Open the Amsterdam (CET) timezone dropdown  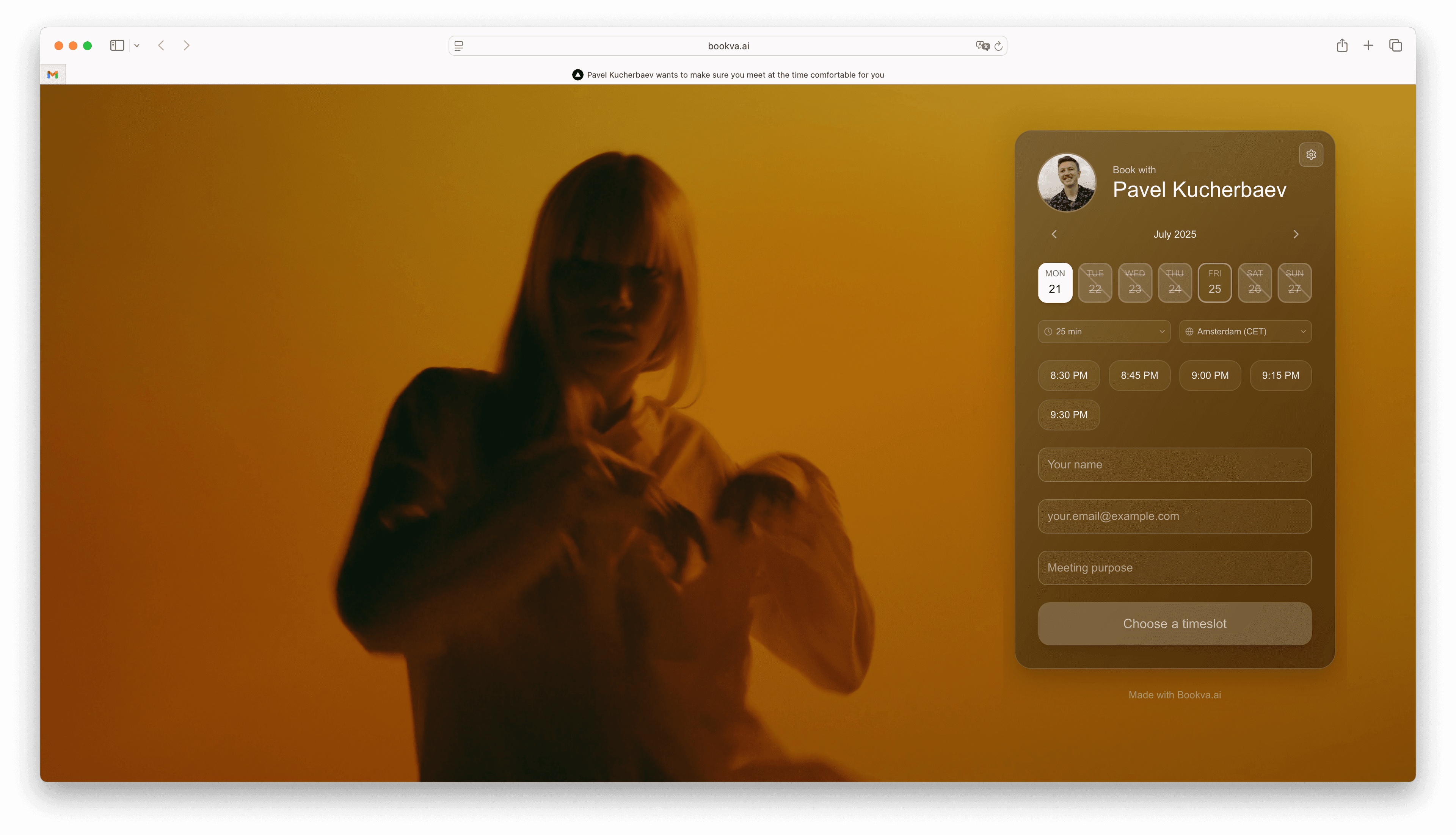click(x=1245, y=332)
